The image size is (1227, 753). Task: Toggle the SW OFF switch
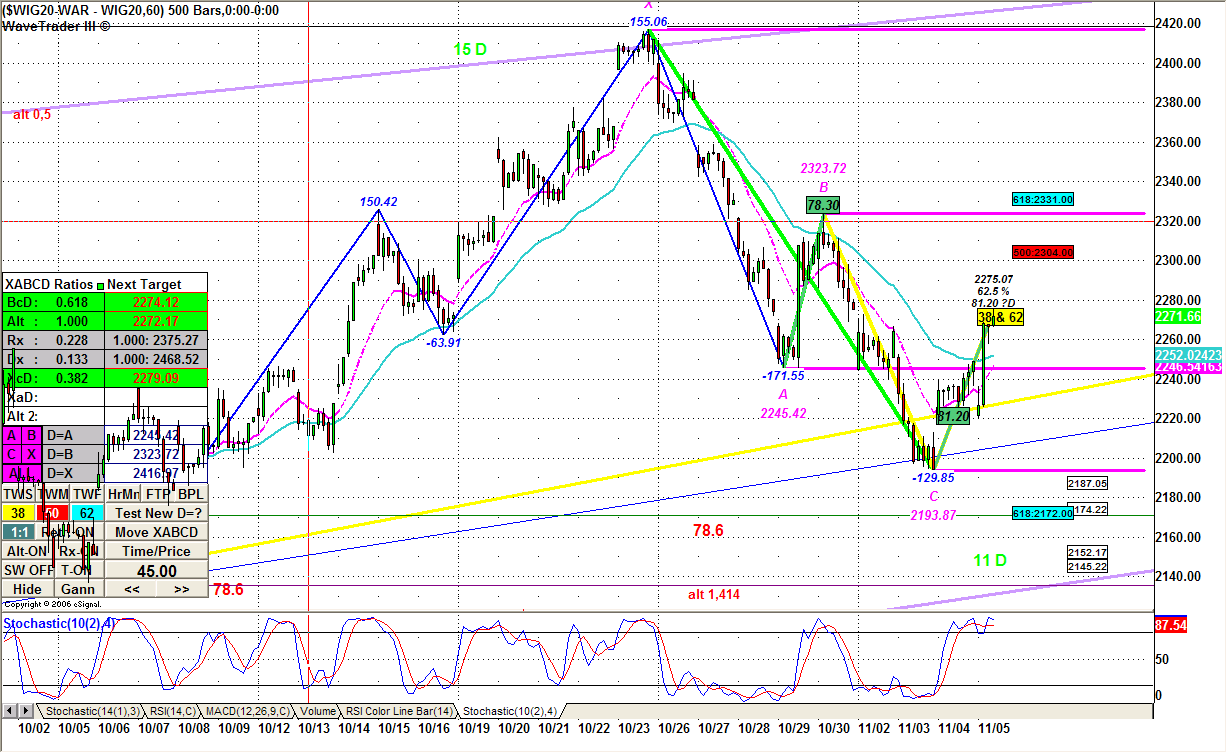click(x=28, y=570)
